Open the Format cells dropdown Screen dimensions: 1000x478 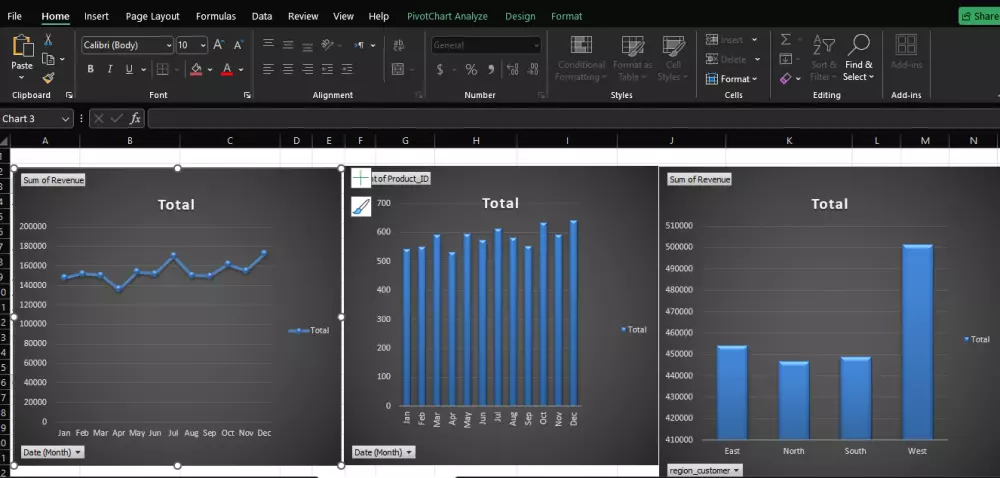[732, 79]
